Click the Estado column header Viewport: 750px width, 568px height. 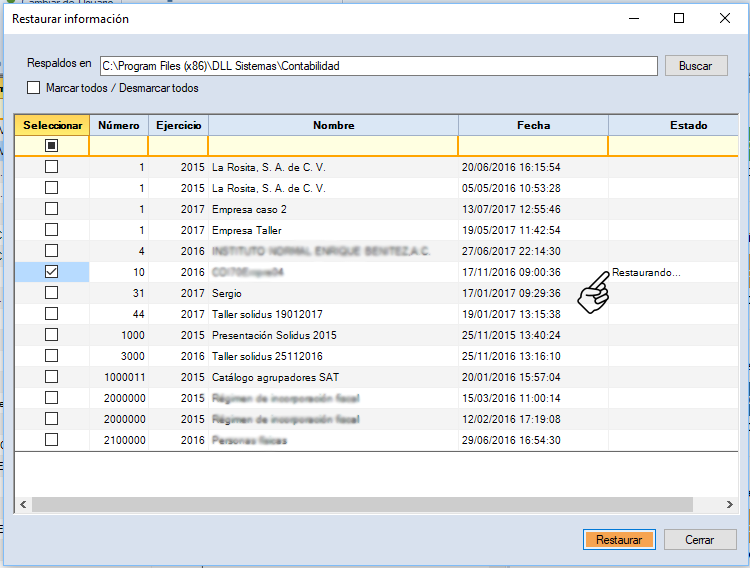(688, 126)
